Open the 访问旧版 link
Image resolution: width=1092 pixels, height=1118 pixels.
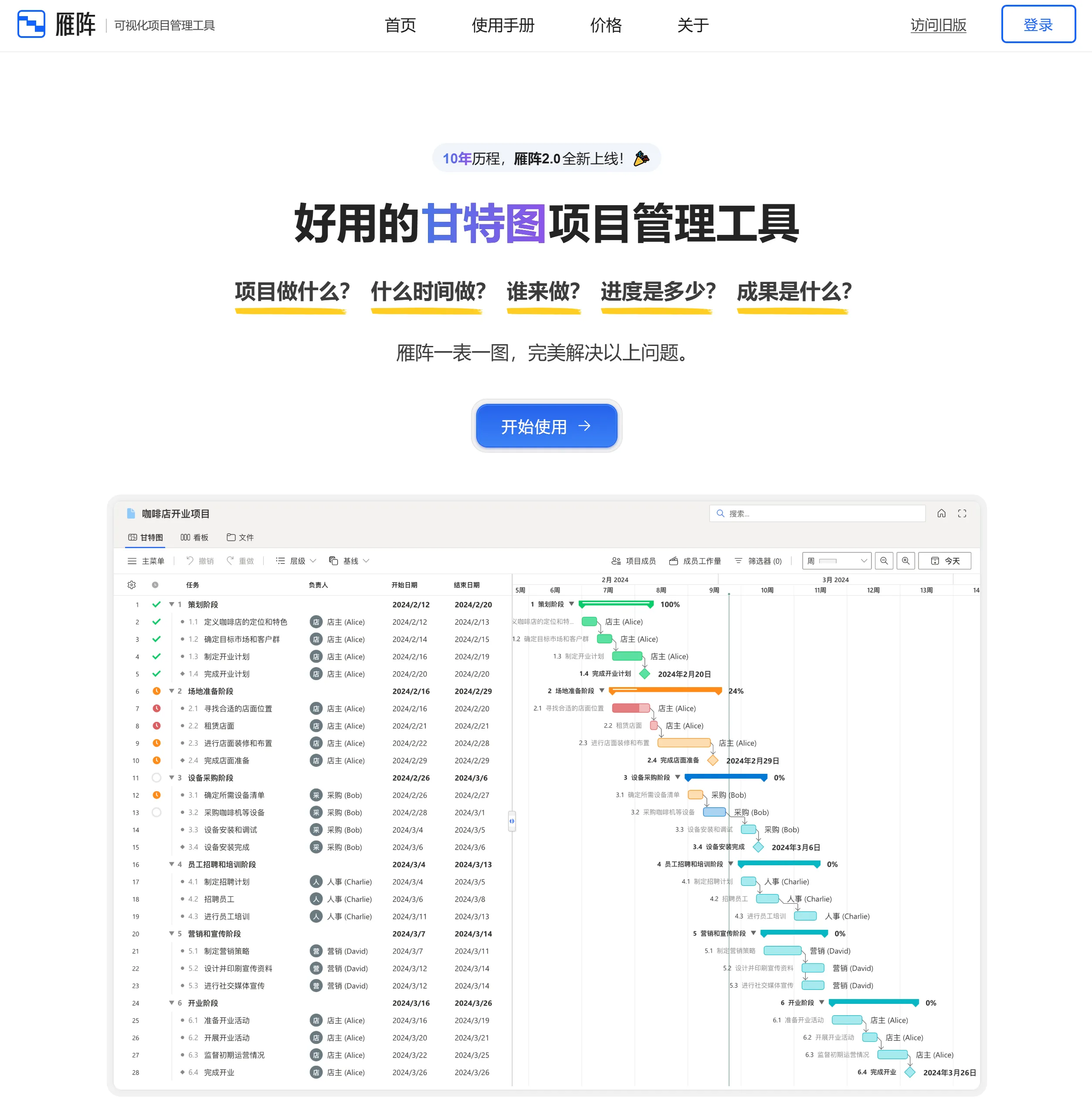coord(938,25)
